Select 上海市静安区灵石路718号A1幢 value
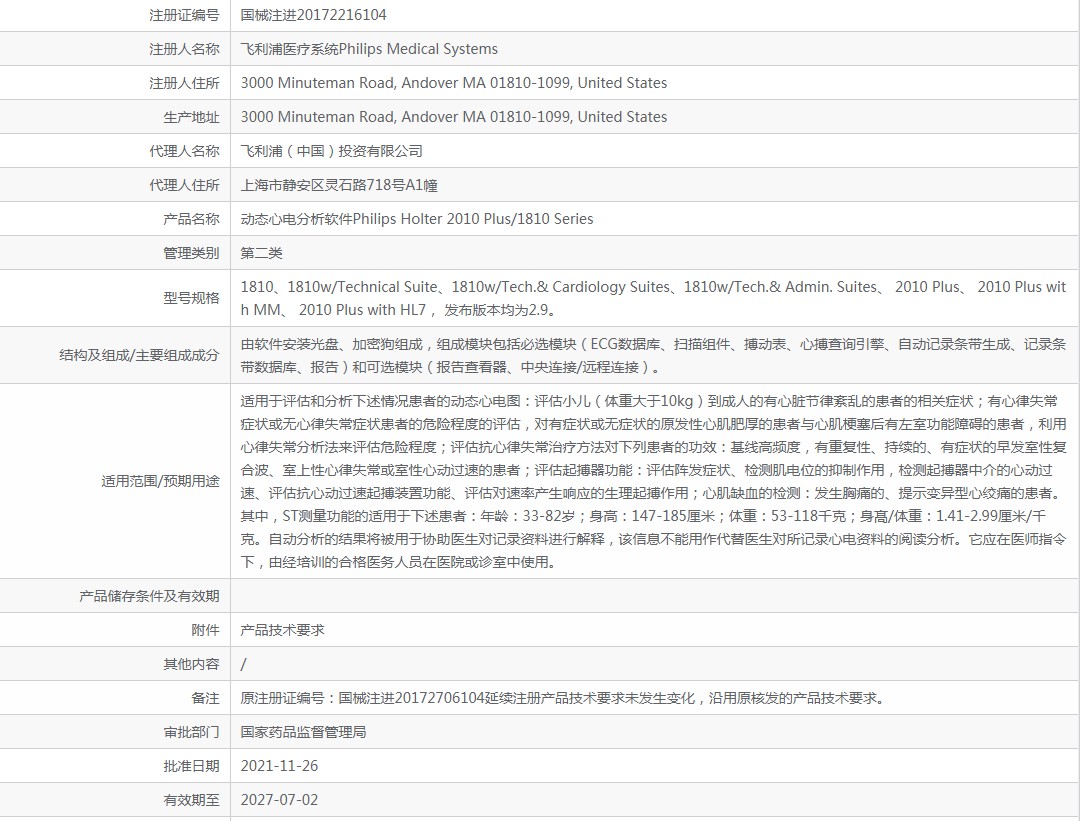Screen dimensions: 1080x821 click(x=339, y=185)
